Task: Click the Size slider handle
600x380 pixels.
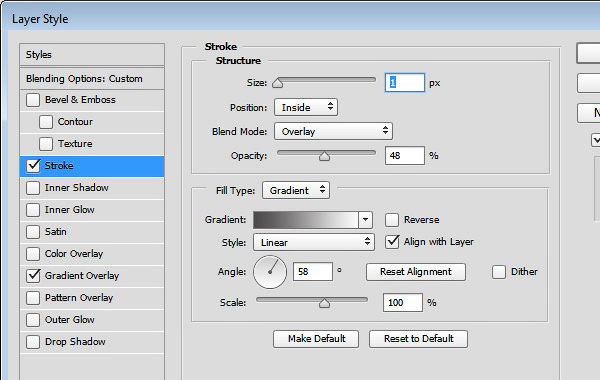Action: 277,83
